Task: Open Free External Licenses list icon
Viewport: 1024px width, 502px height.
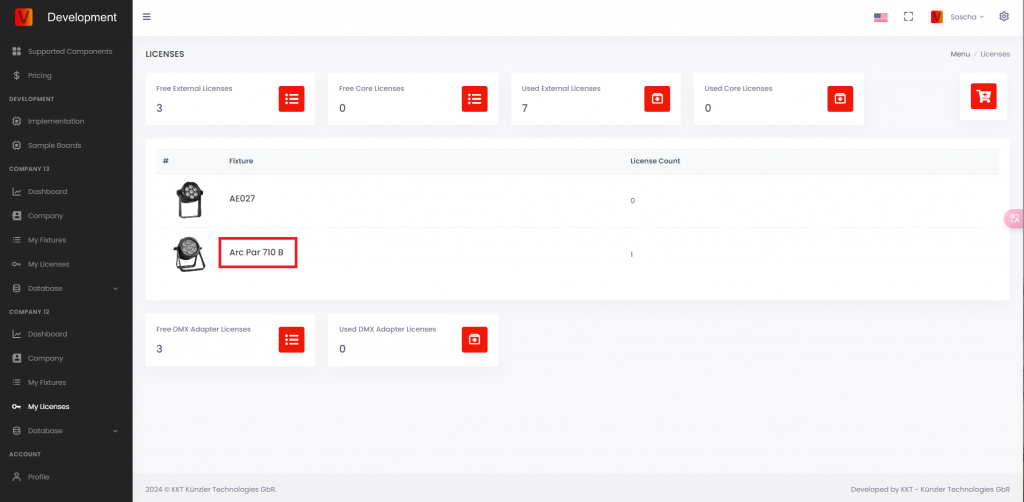Action: pos(291,98)
